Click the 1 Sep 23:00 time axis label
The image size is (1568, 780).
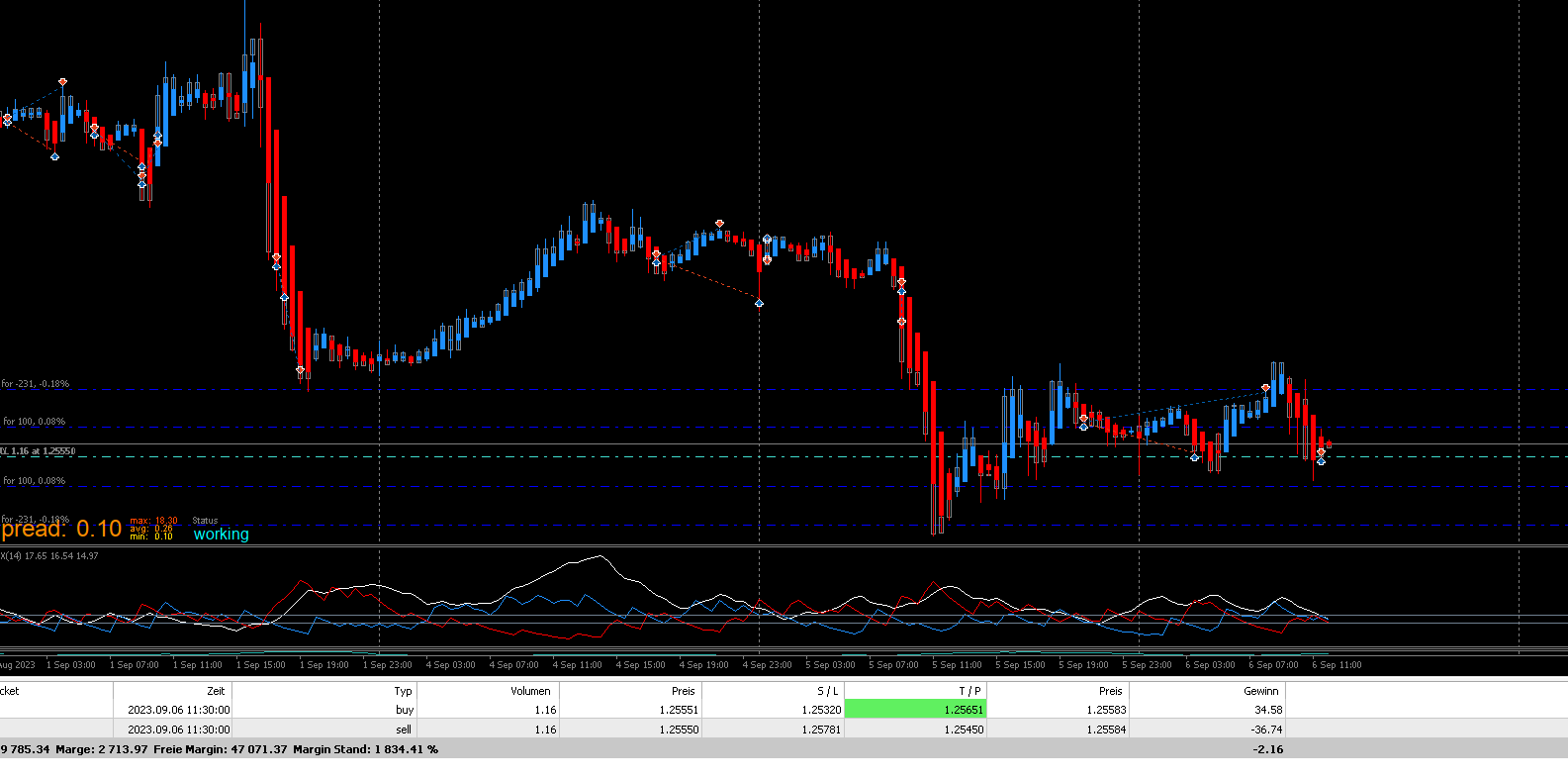[387, 665]
